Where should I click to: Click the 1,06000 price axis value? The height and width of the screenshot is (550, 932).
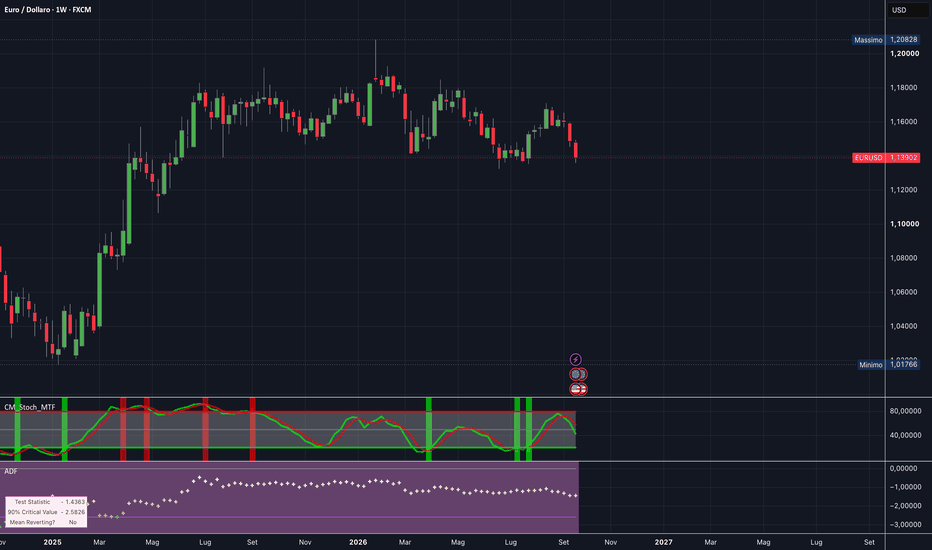point(903,292)
